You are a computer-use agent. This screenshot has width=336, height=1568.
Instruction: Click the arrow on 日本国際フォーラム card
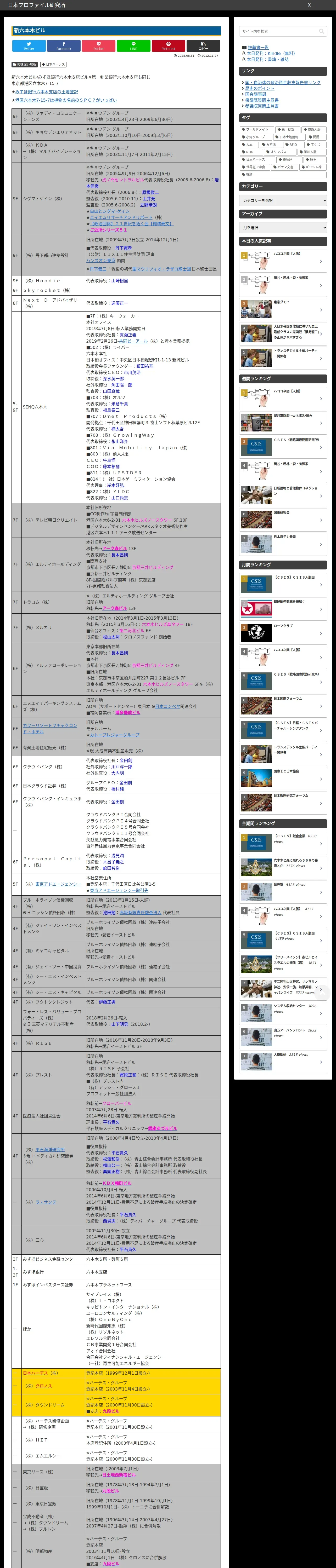(x=321, y=707)
